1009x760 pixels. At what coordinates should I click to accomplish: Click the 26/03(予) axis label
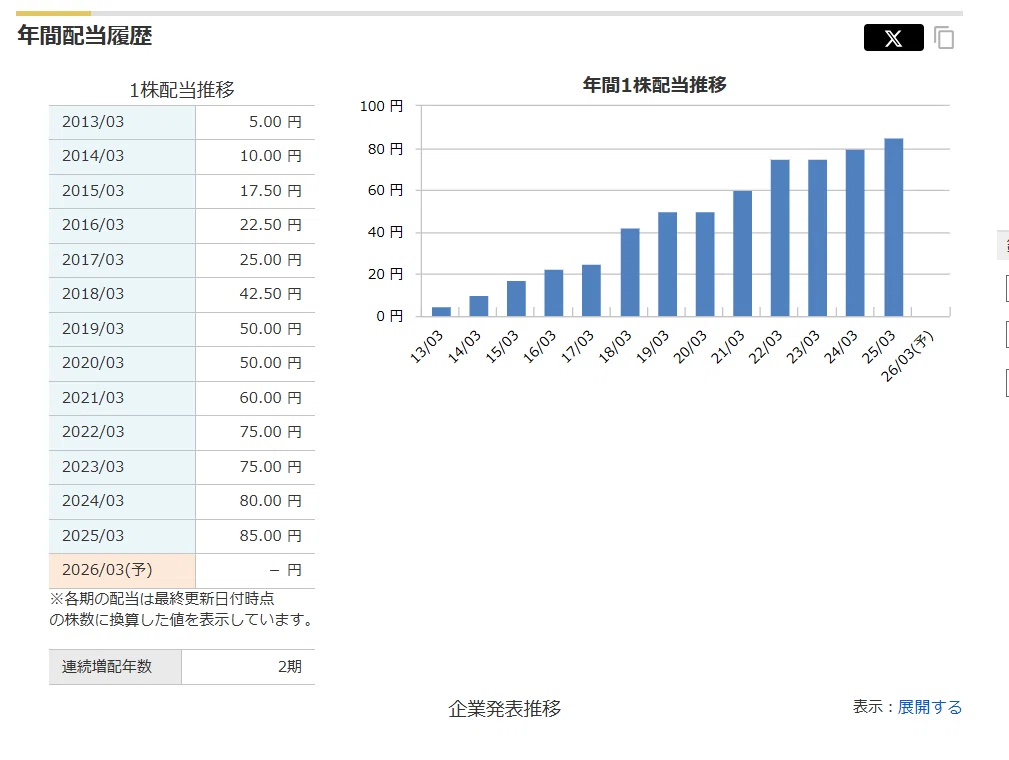[907, 356]
